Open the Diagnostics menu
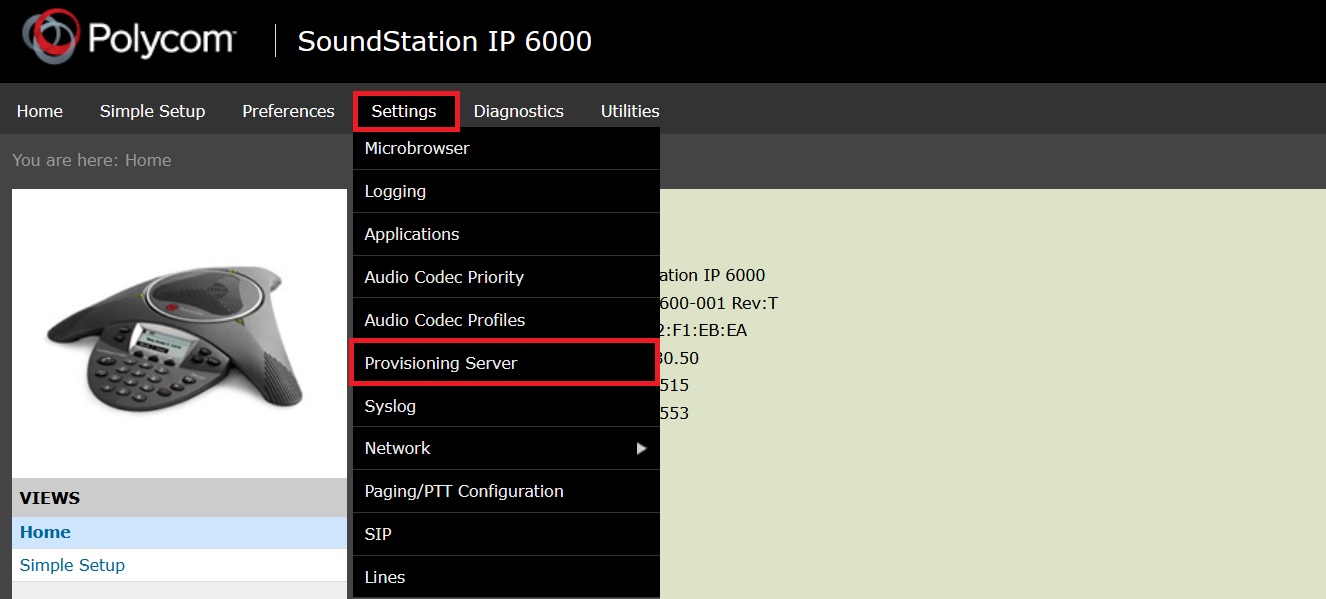1326x599 pixels. click(x=519, y=111)
